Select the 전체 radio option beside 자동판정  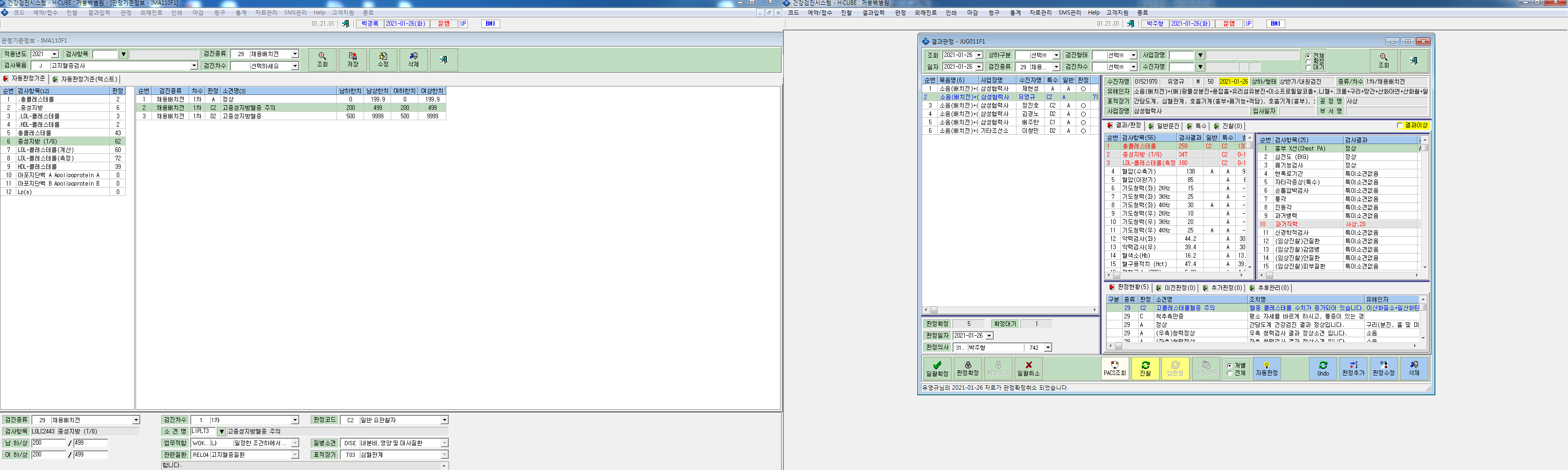click(1230, 373)
